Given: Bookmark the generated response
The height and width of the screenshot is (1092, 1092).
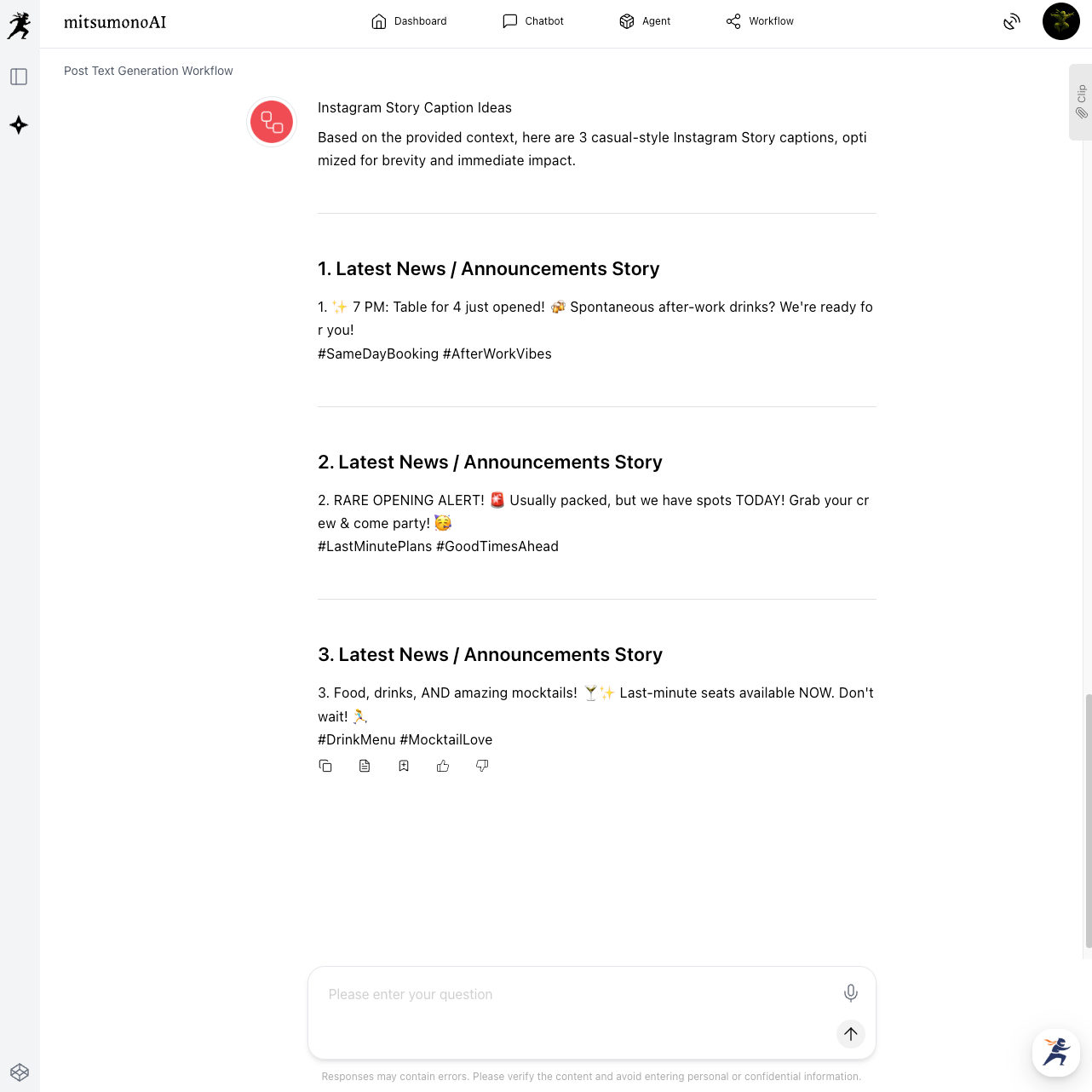Looking at the screenshot, I should (x=404, y=766).
